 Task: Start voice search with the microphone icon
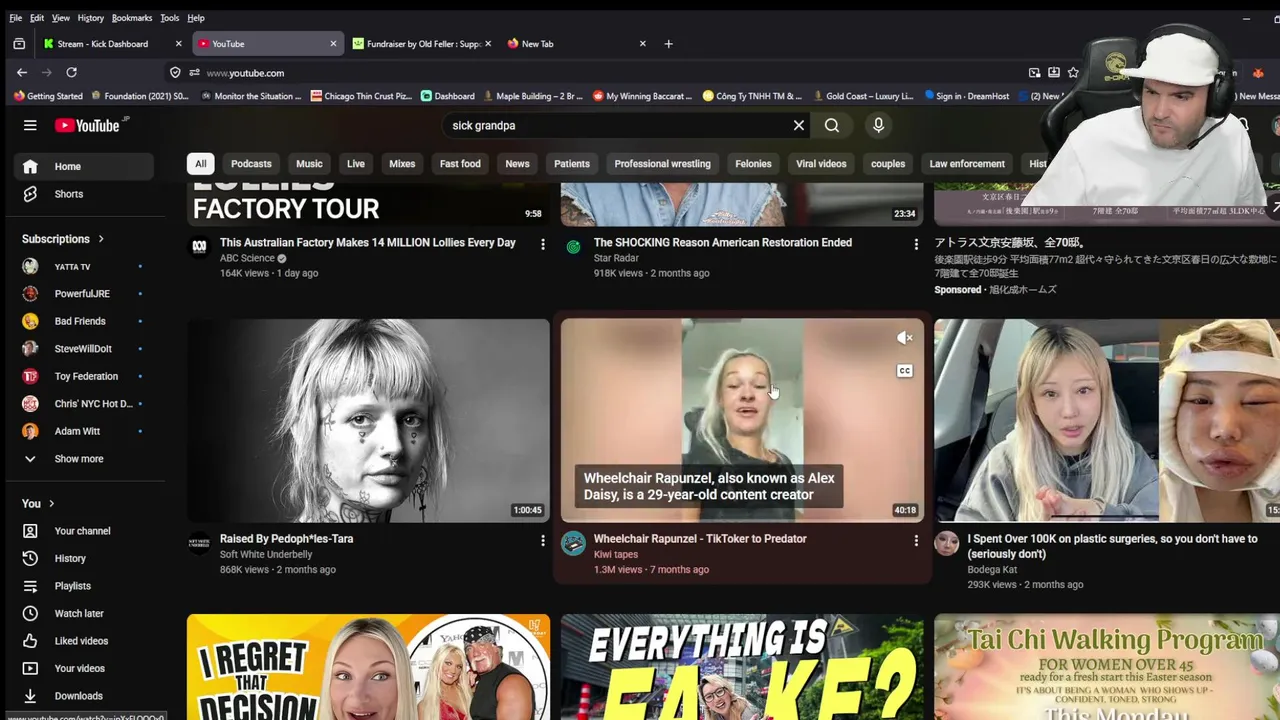click(x=878, y=125)
